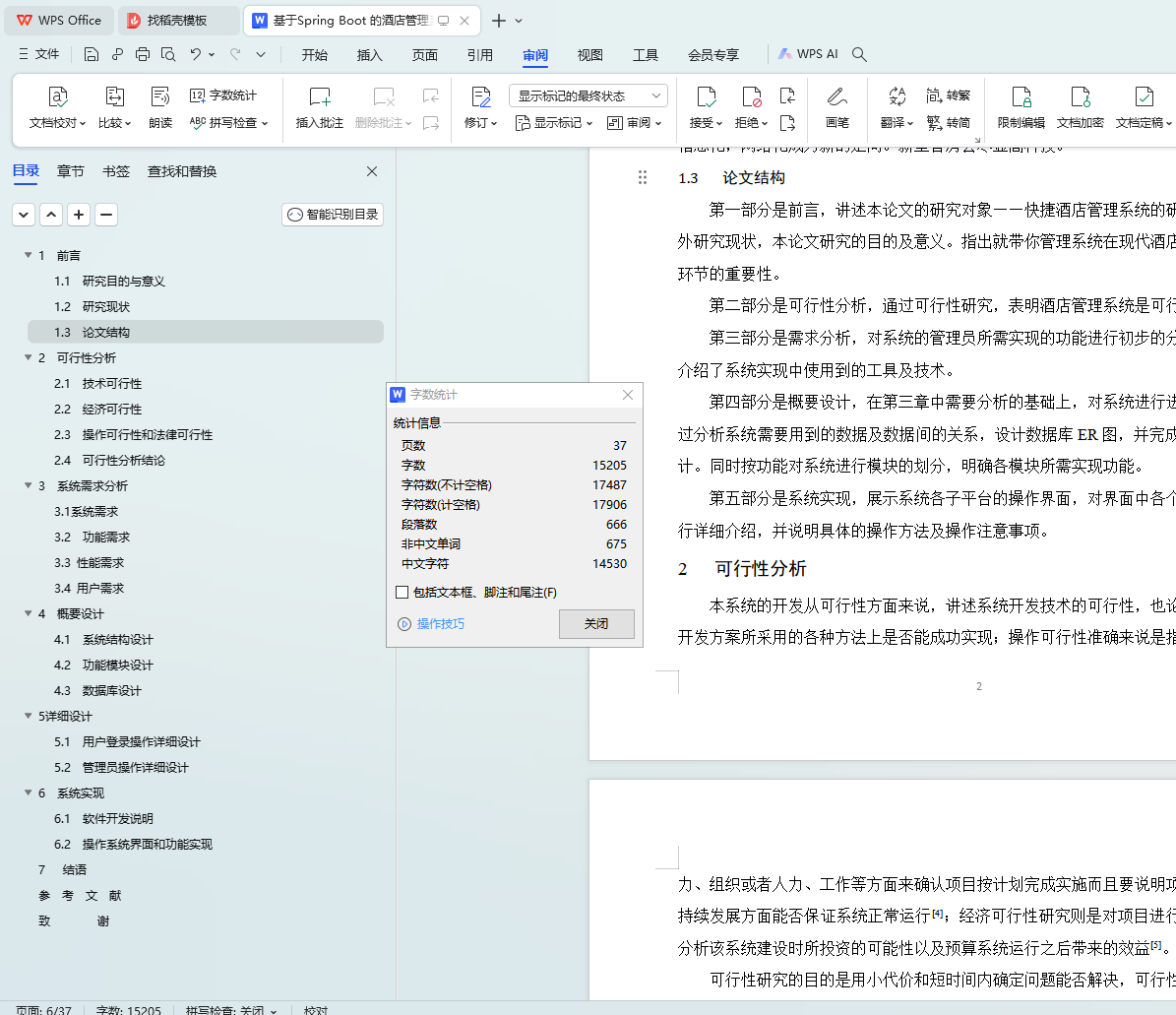
Task: Click spell check status in status bar
Action: [231, 1010]
